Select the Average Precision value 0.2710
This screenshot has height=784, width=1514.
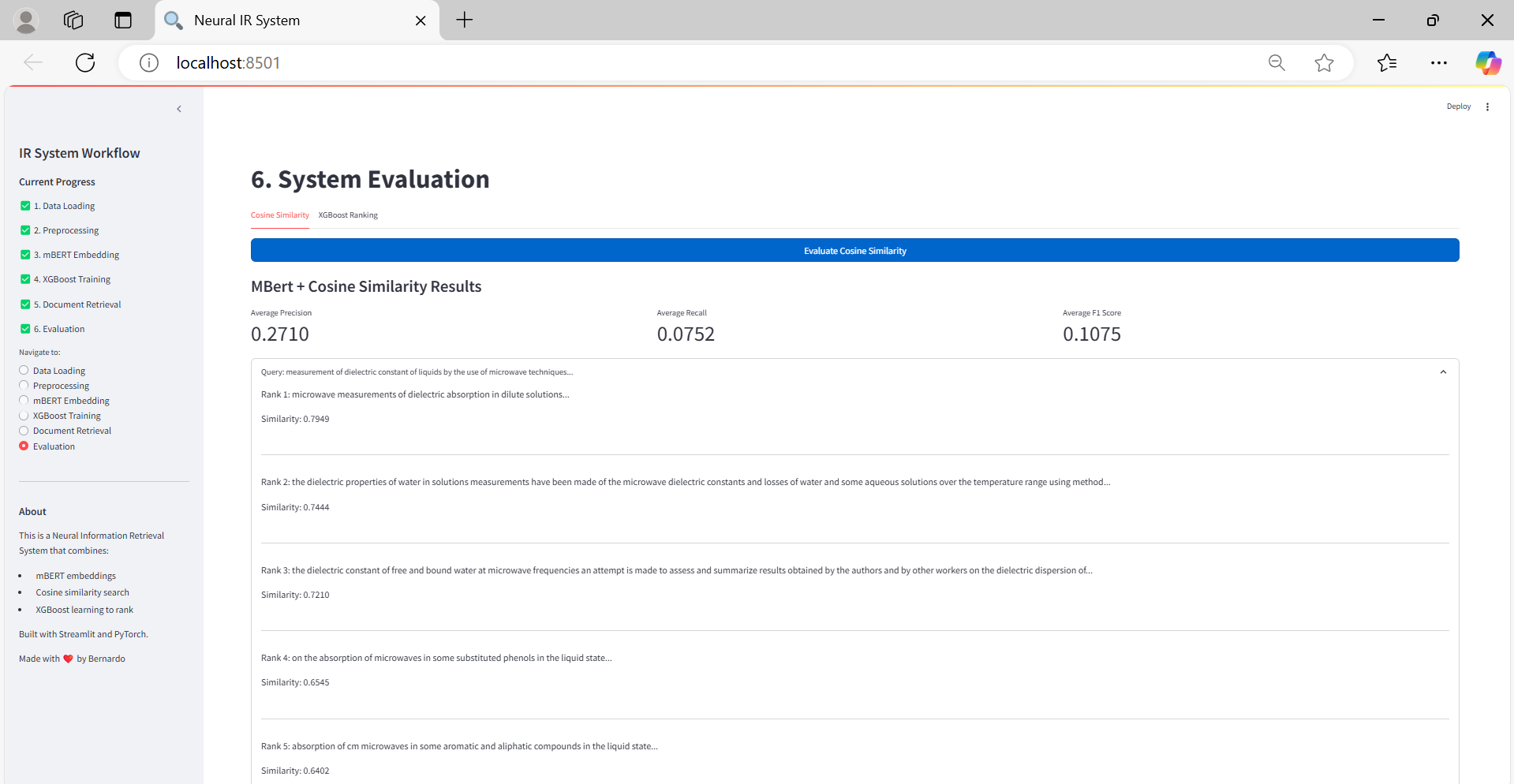[280, 334]
